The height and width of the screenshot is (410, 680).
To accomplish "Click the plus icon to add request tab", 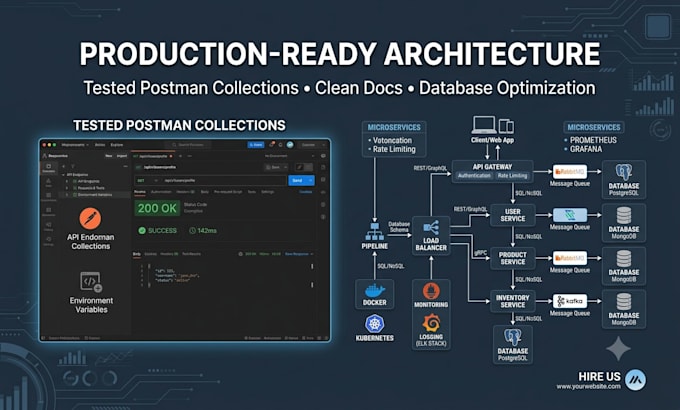I will pyautogui.click(x=180, y=156).
